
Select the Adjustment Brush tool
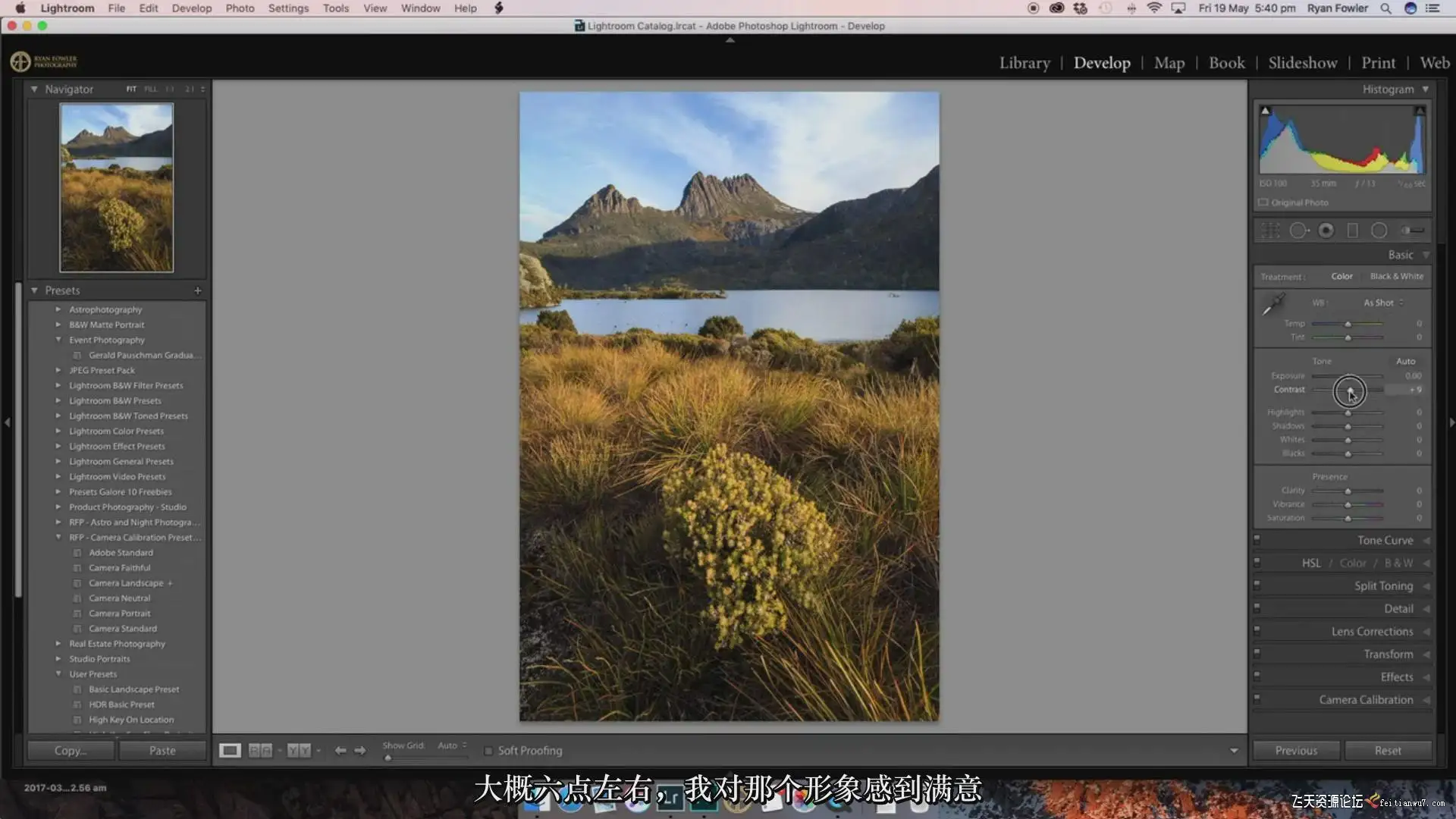[x=1411, y=231]
